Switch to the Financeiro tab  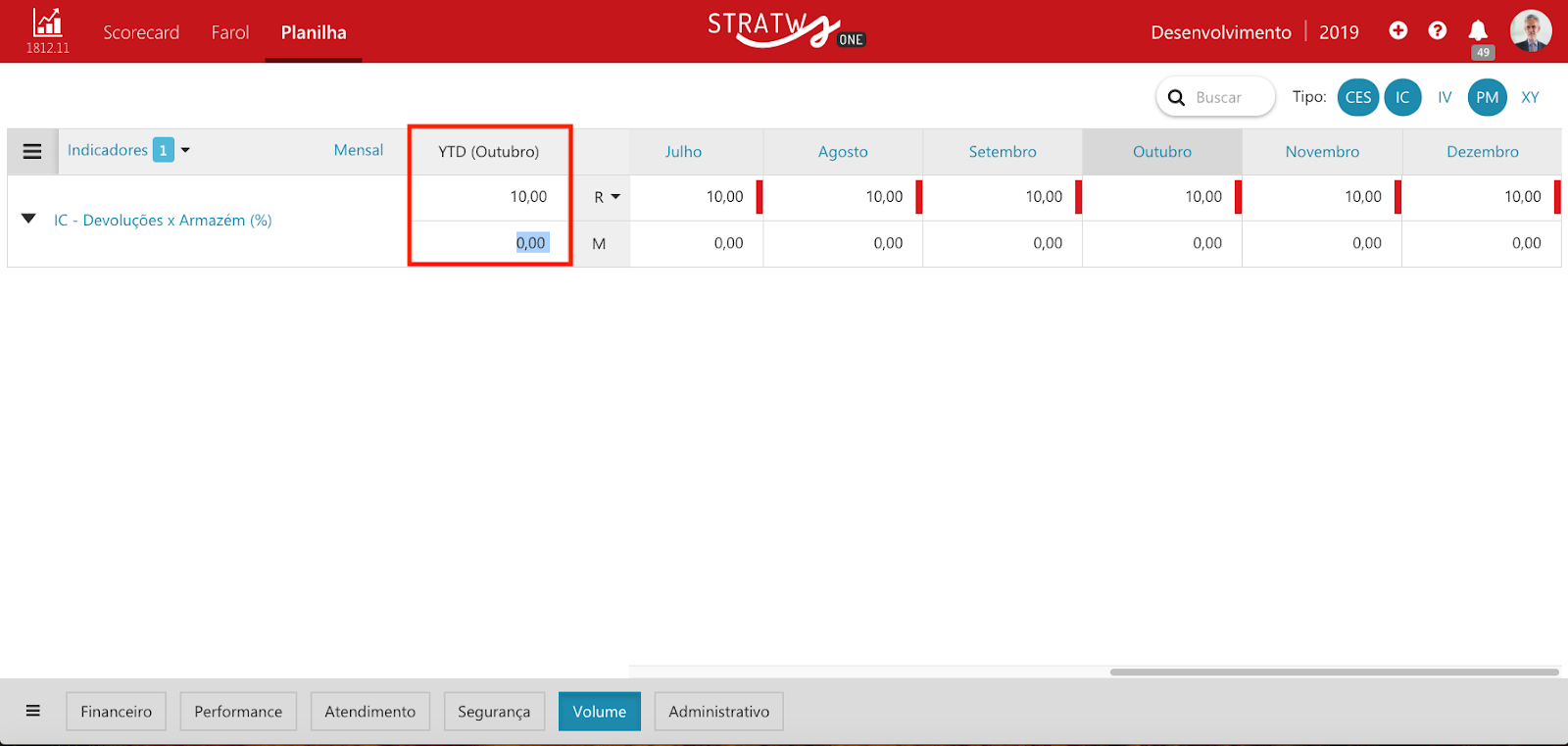tap(116, 712)
